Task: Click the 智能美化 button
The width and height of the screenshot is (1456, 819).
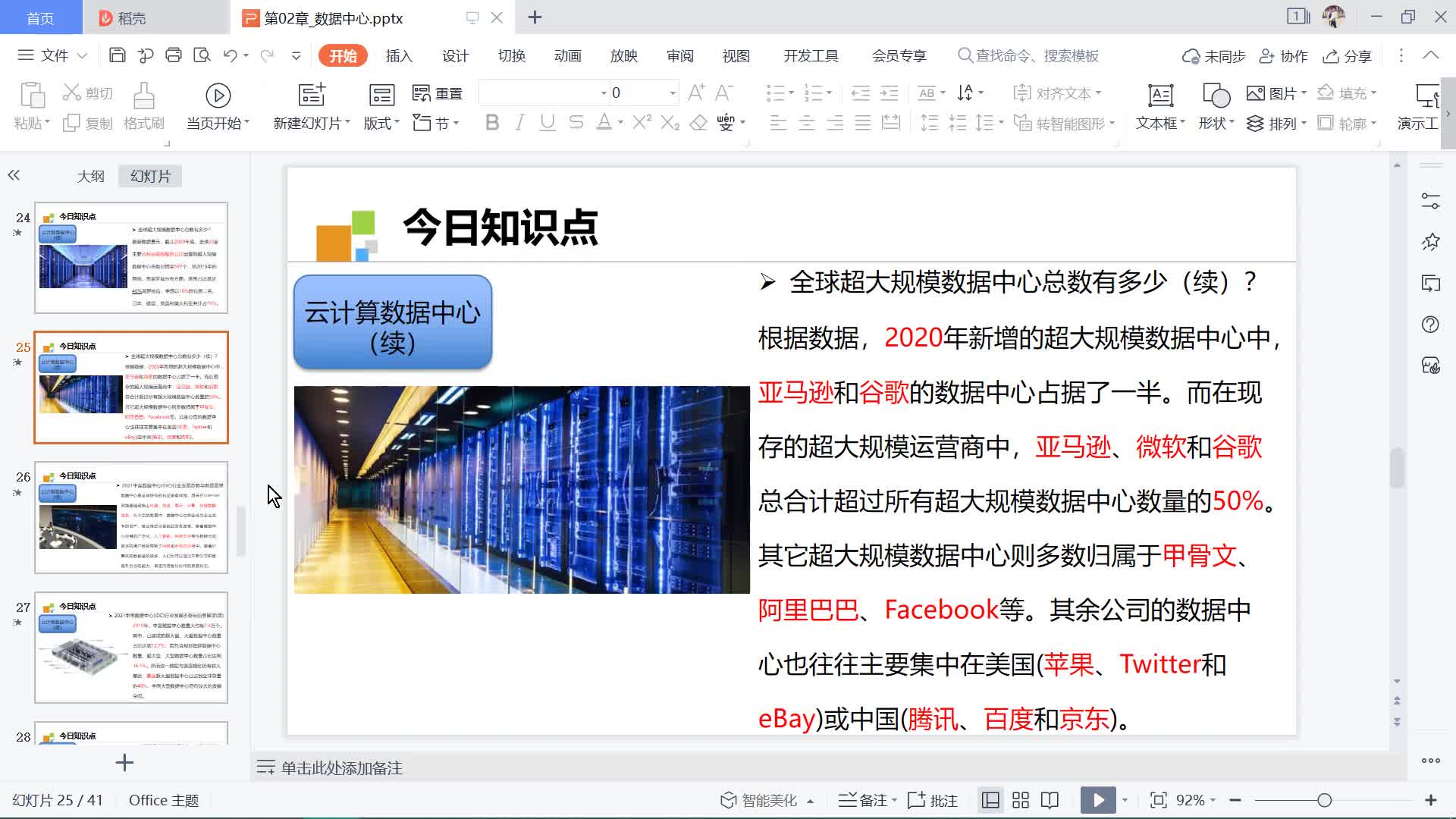Action: pos(767,800)
